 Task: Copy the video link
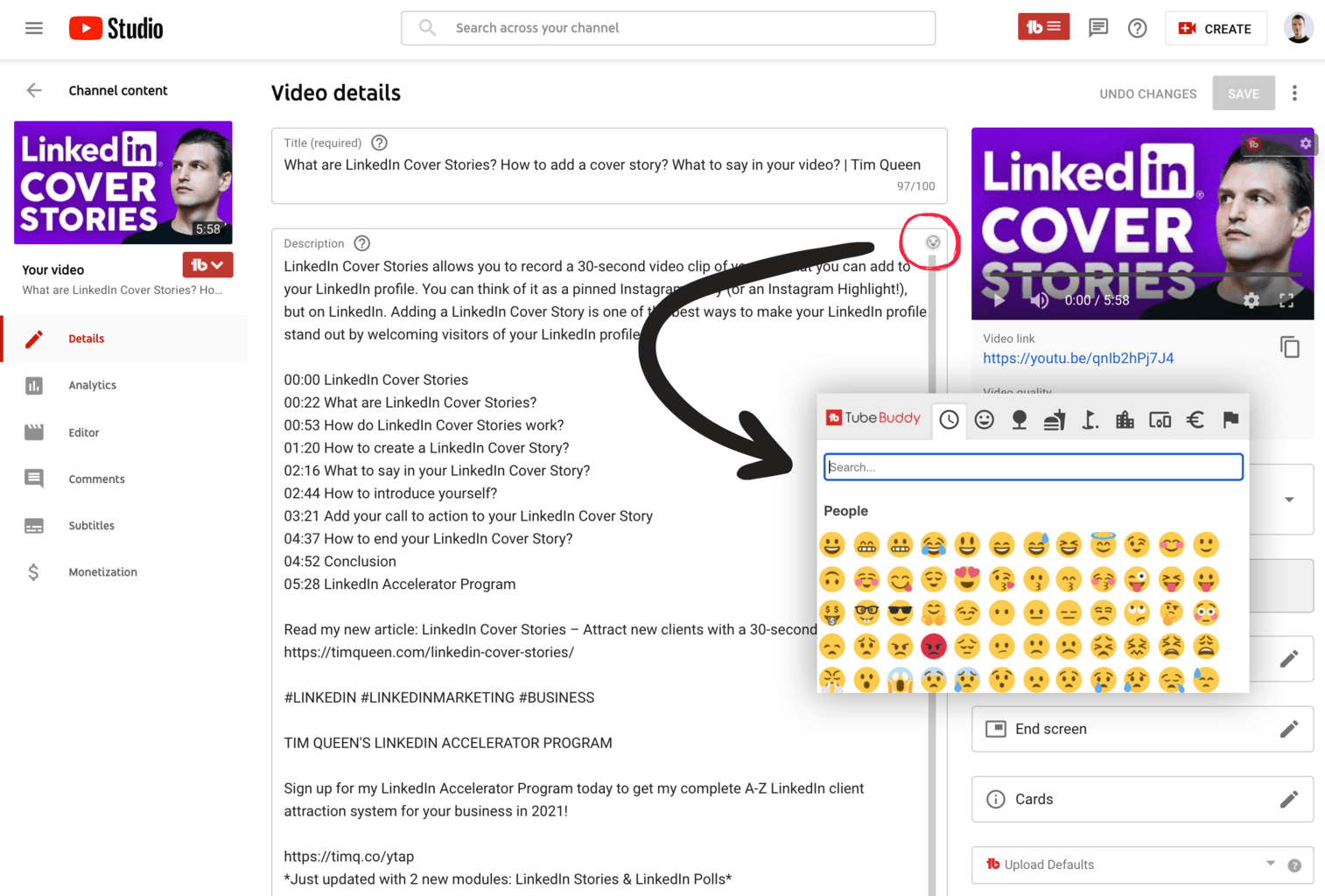[1289, 347]
